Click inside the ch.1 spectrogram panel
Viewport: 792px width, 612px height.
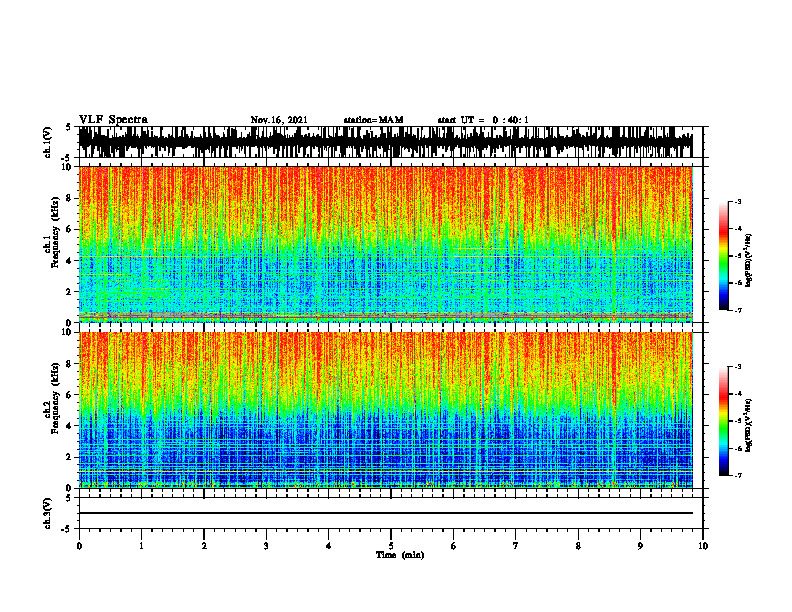(x=385, y=244)
